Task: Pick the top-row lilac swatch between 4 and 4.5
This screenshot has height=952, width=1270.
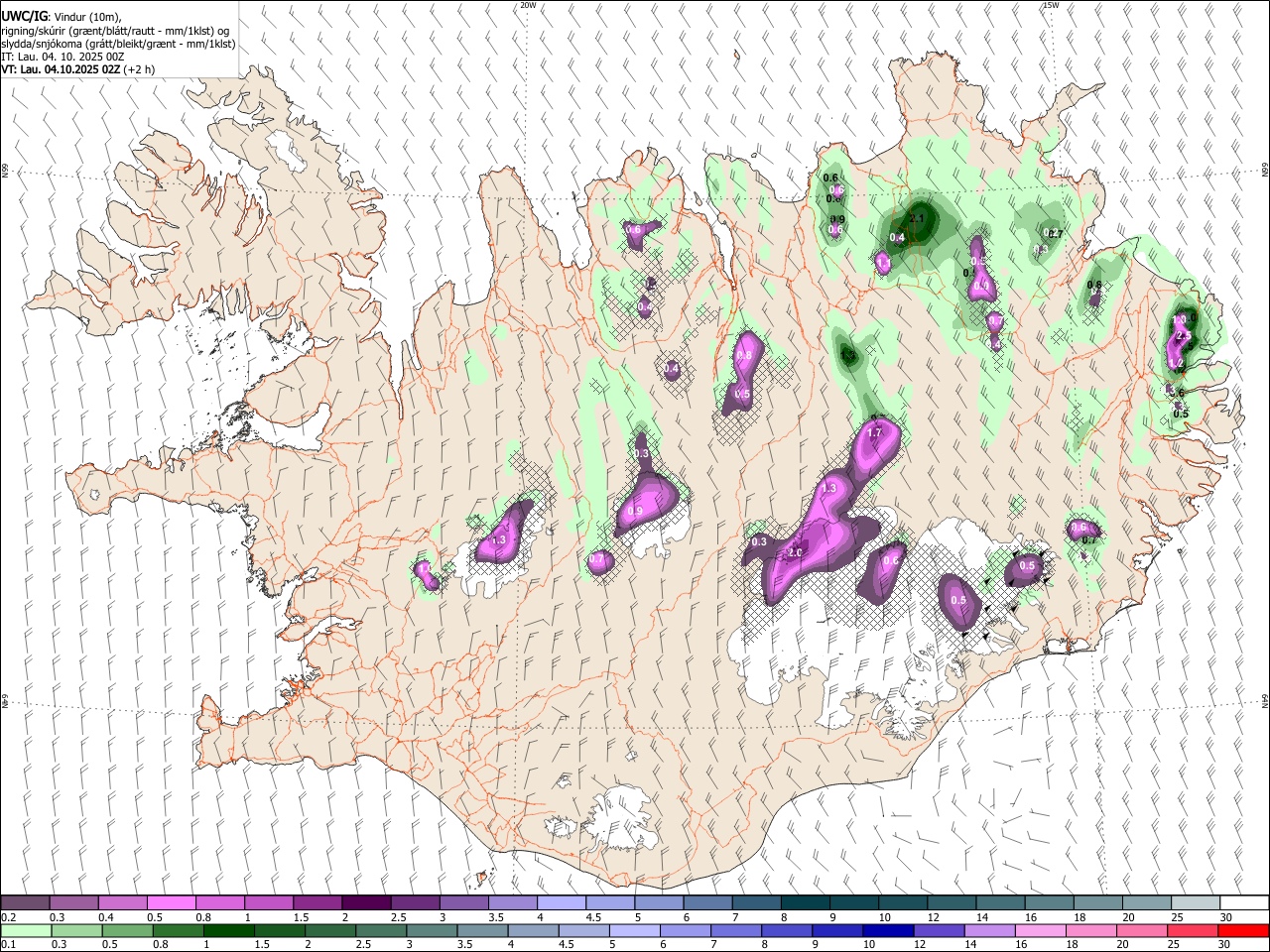Action: click(x=562, y=902)
